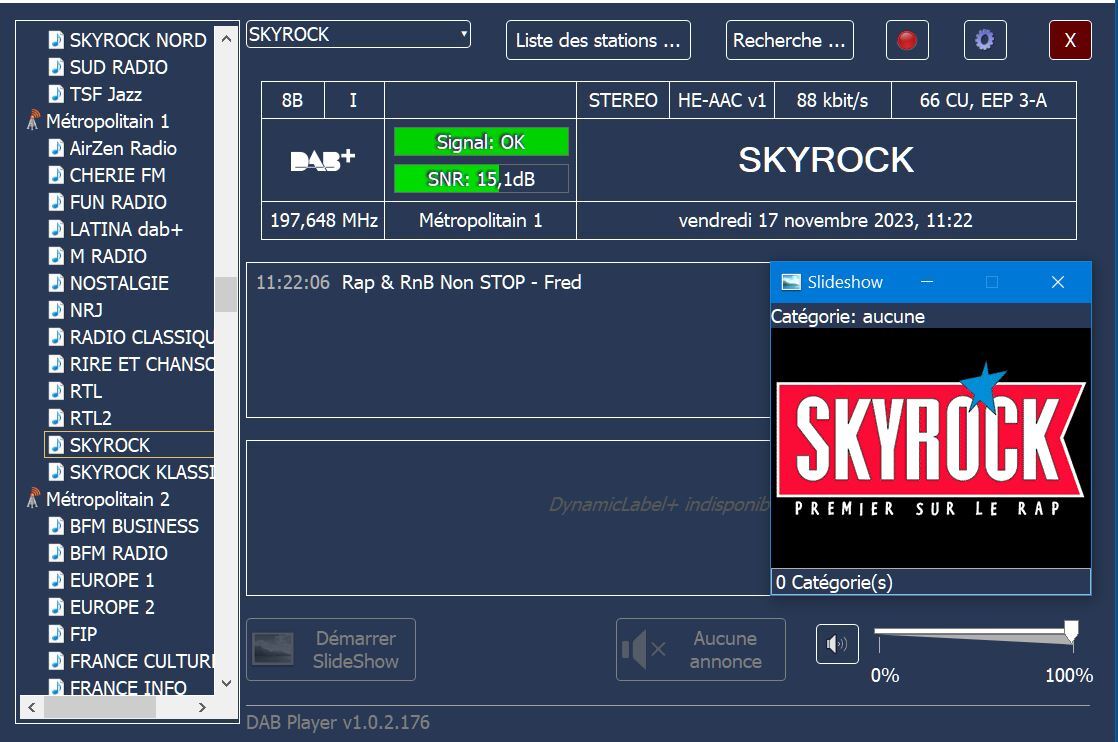This screenshot has width=1118, height=742.
Task: Open the SKYROCK station dropdown
Action: click(x=358, y=34)
